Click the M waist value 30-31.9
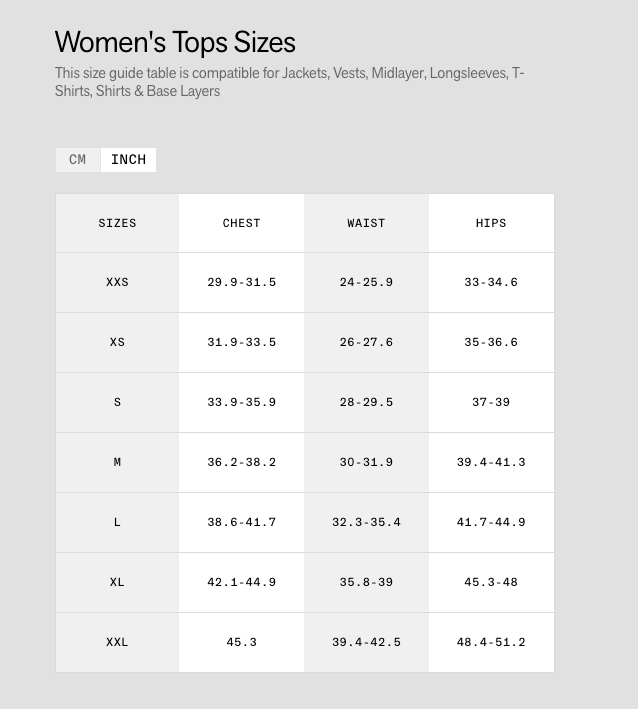 point(366,462)
